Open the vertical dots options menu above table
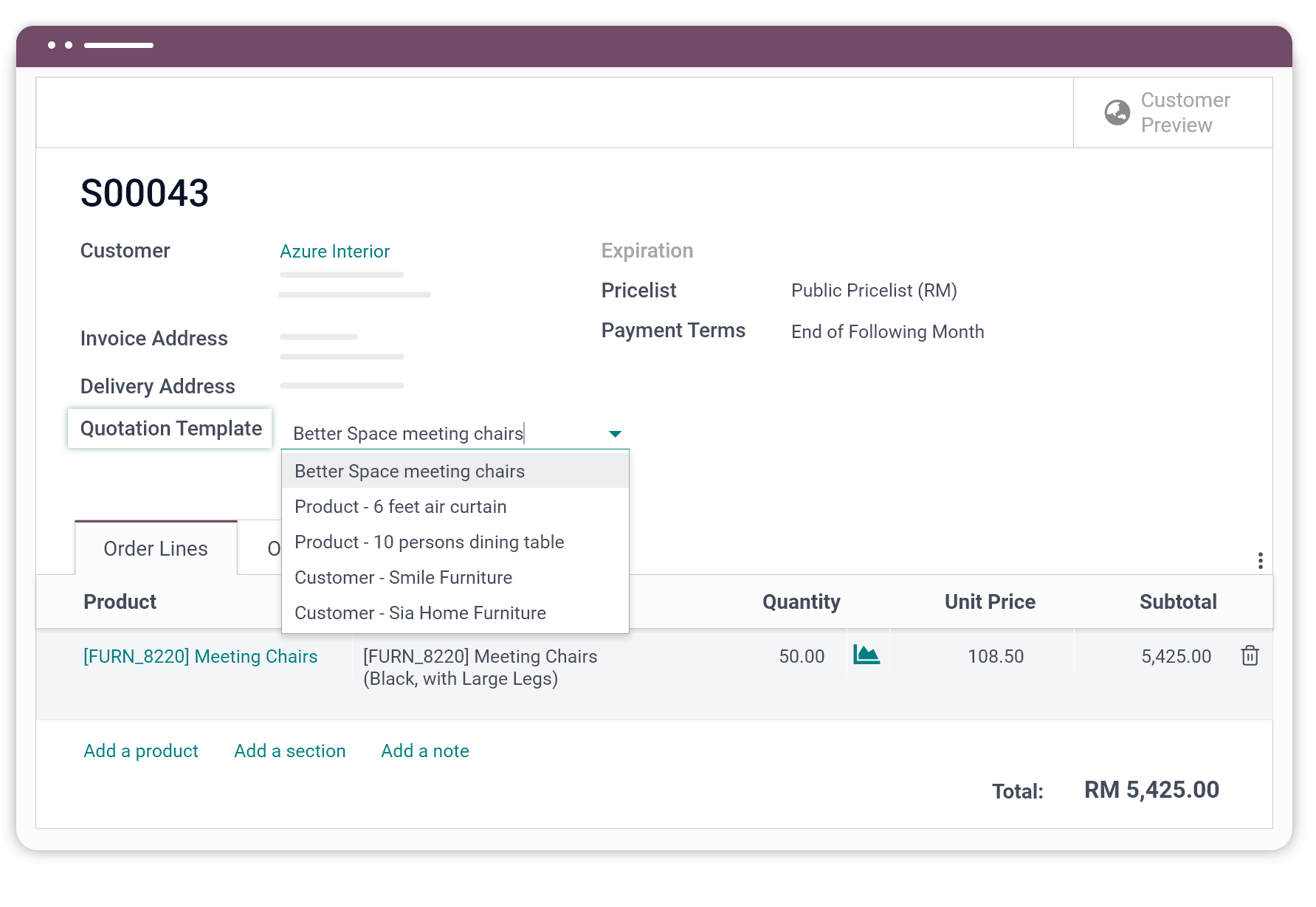The image size is (1316, 907). [x=1261, y=560]
